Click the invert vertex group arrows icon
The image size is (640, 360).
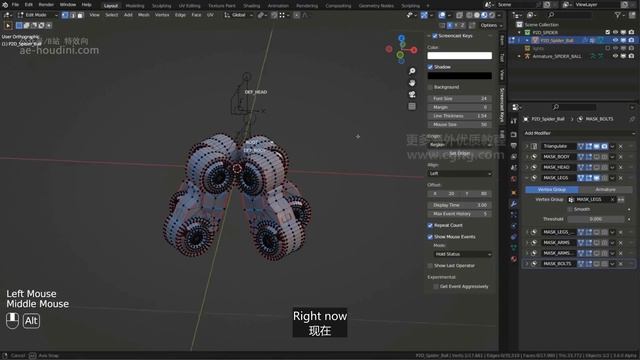pos(621,200)
